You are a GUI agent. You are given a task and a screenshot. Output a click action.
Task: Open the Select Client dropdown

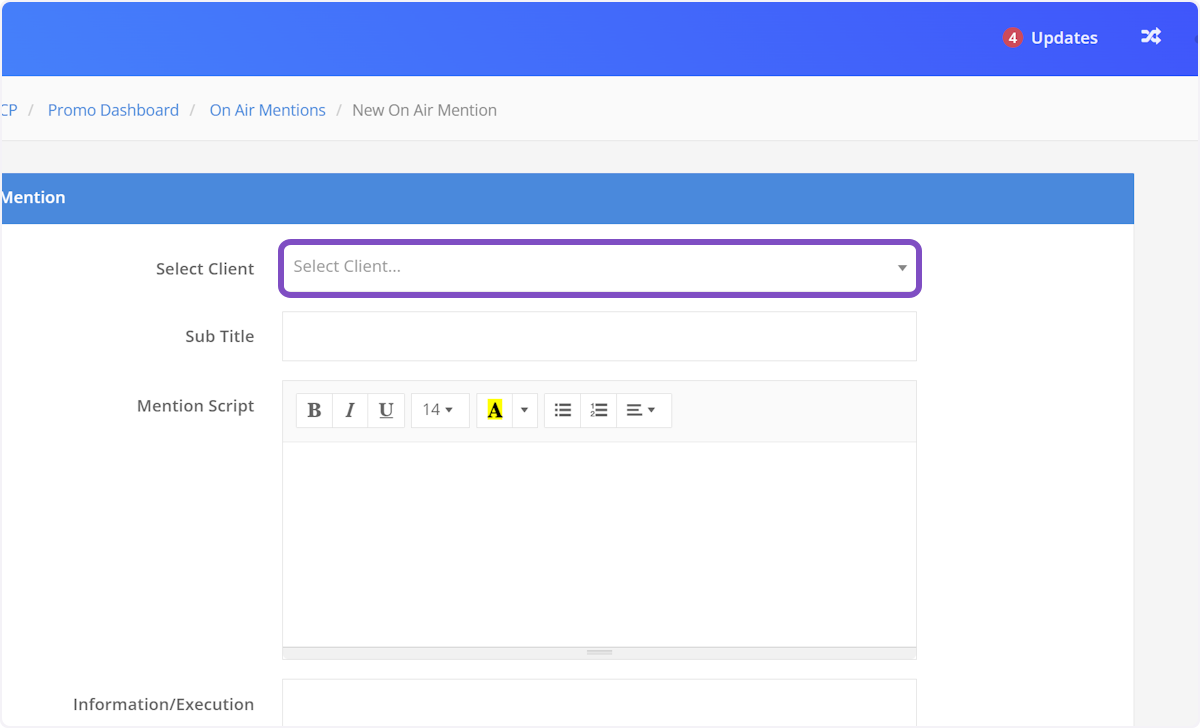click(x=599, y=268)
